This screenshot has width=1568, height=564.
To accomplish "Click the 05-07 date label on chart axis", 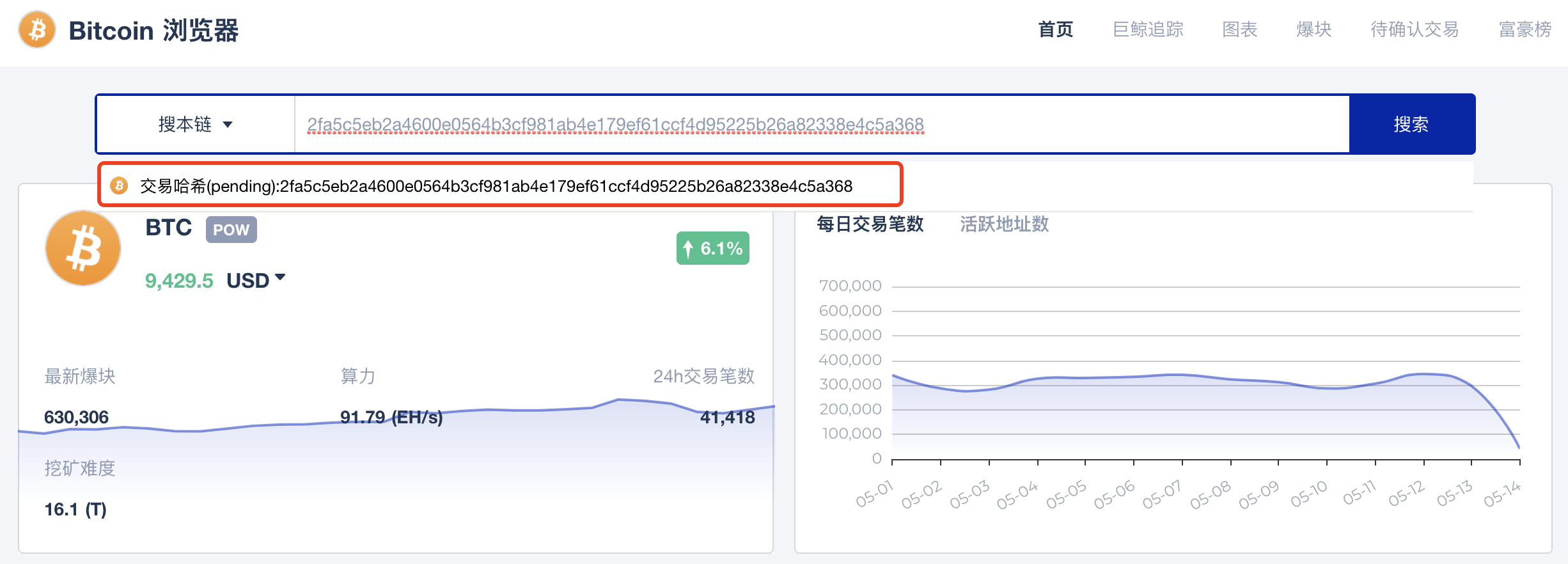I will [1162, 494].
